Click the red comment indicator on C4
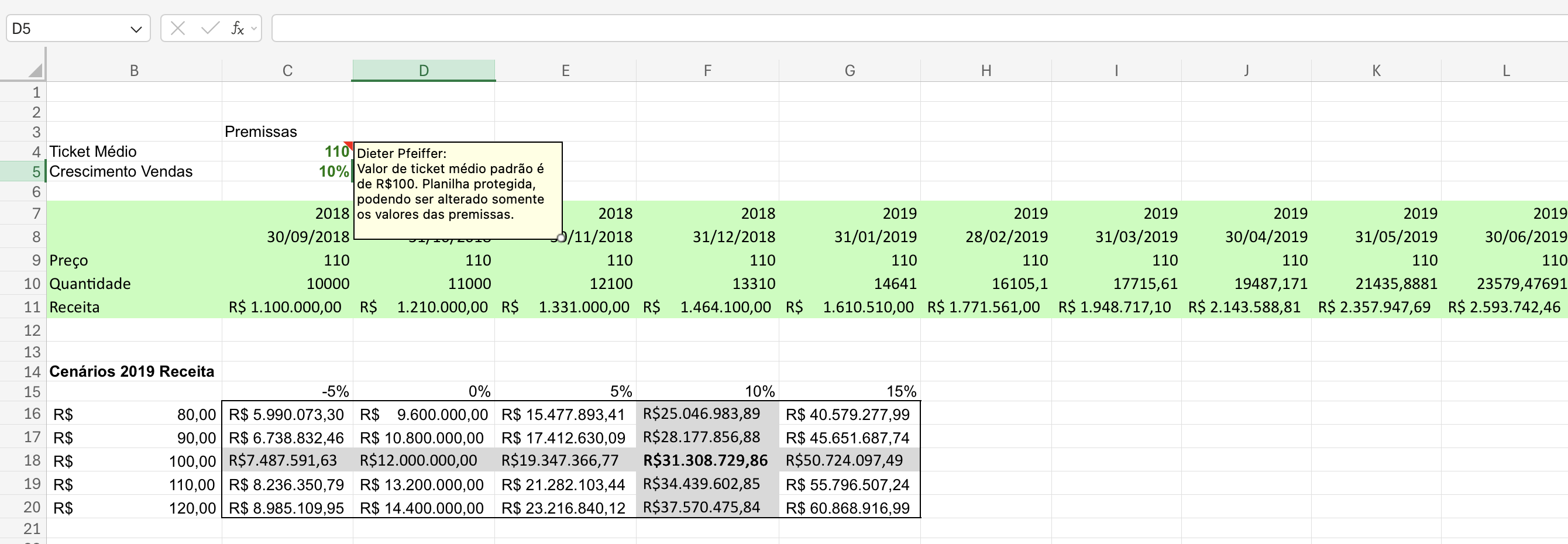Screen dimensions: 1568x544 348,146
